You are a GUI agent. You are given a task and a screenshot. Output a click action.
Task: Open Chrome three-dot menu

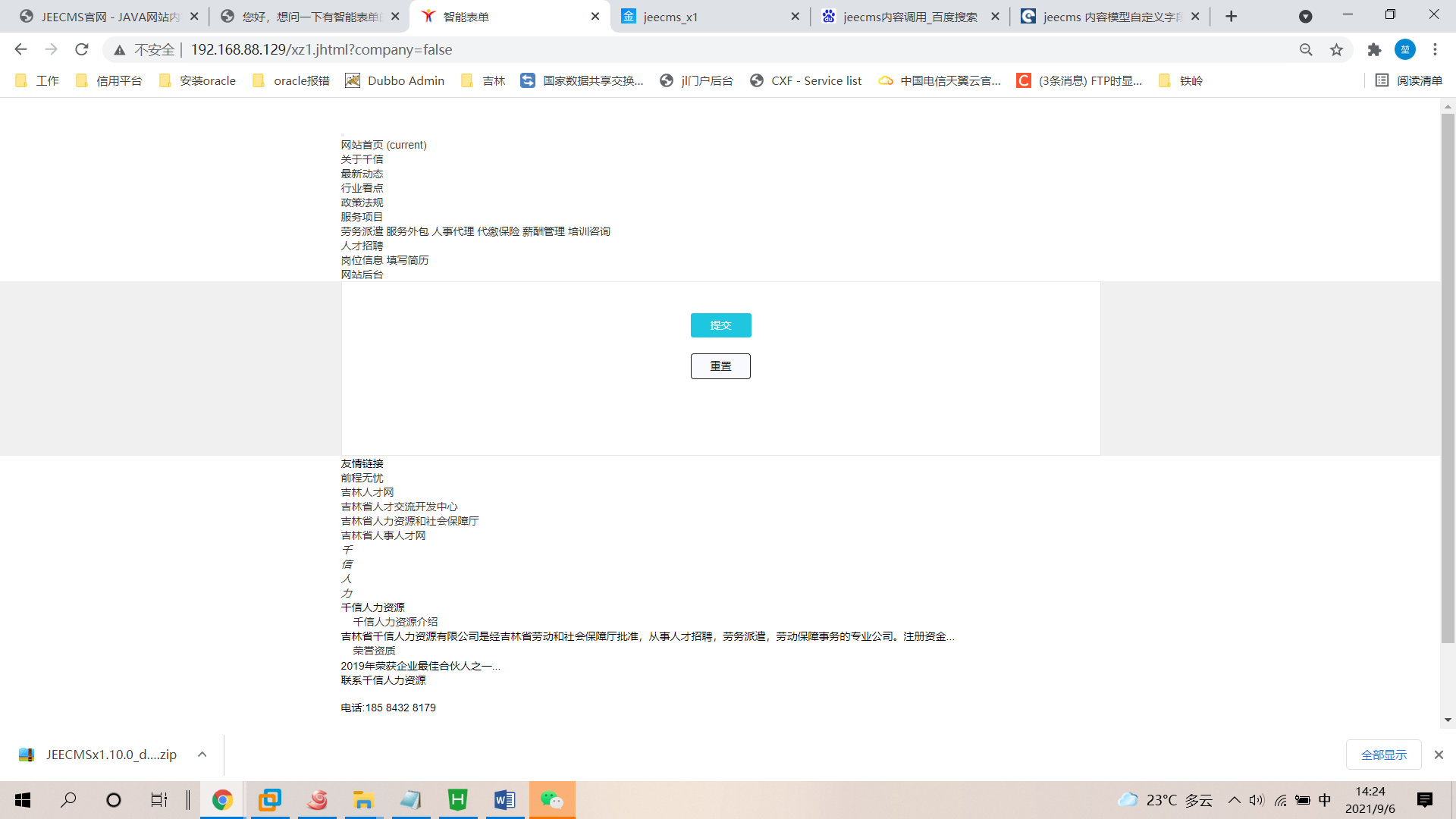(1435, 50)
